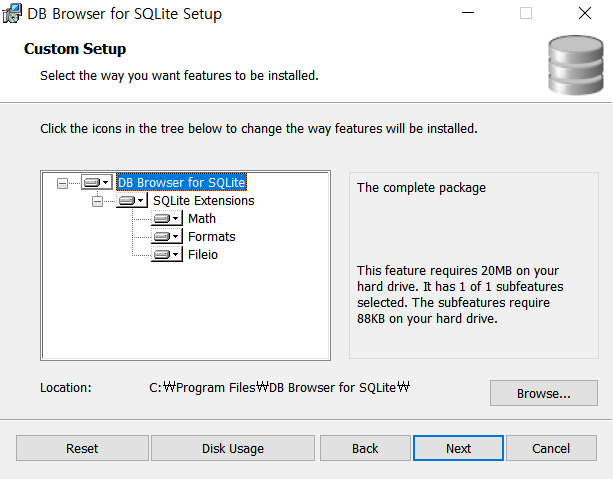The width and height of the screenshot is (613, 479).
Task: Open Disk Usage dialog
Action: point(233,448)
